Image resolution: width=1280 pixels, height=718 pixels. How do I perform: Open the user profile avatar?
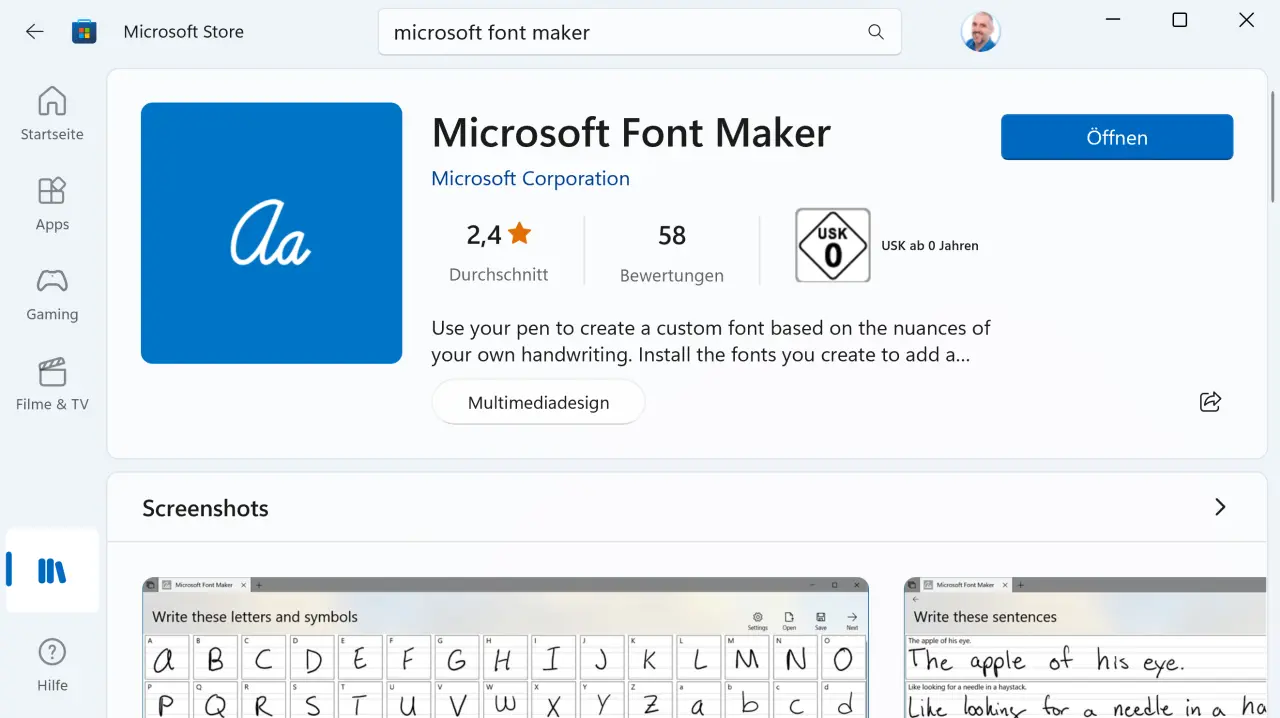coord(980,31)
